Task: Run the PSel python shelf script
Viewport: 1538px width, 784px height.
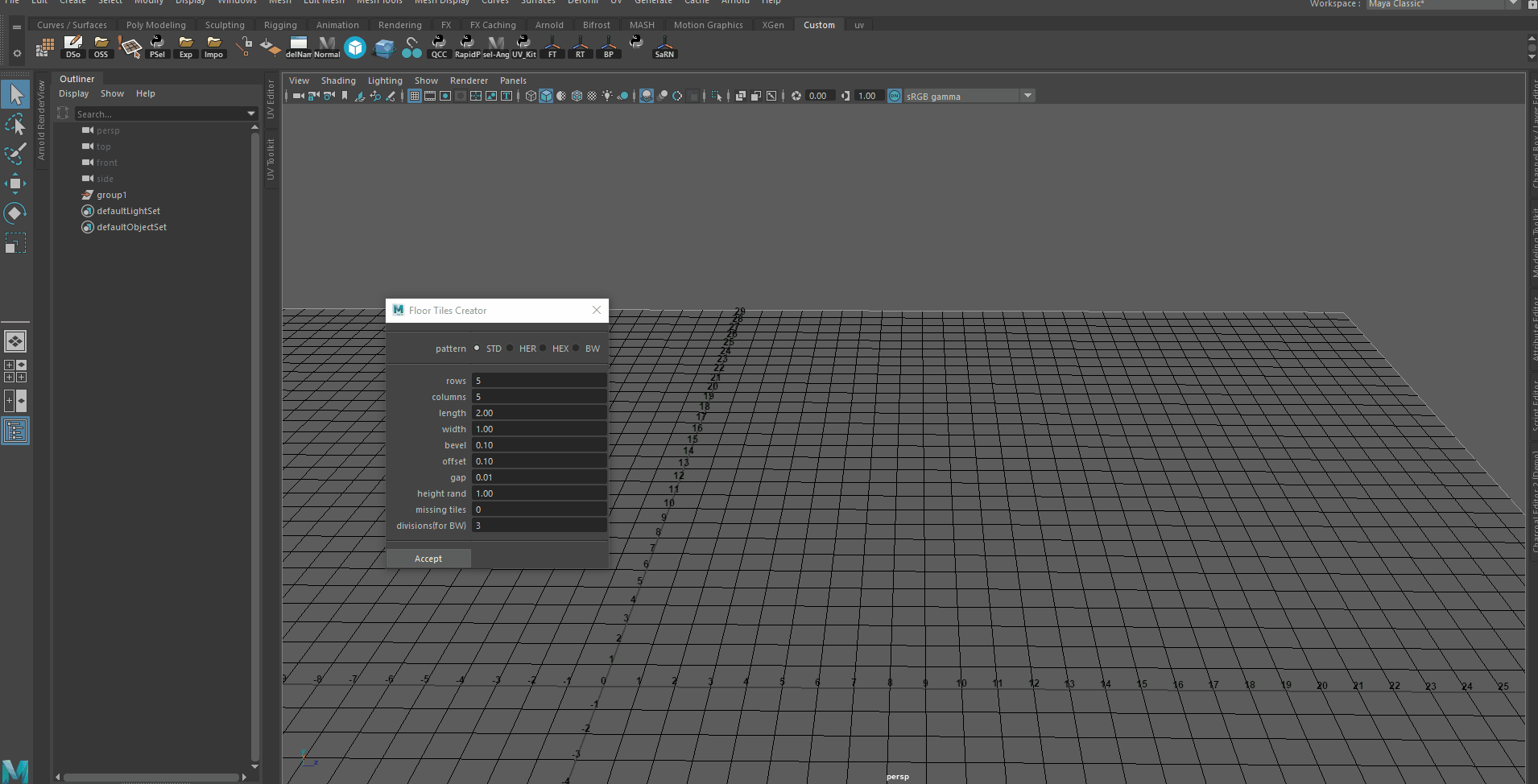Action: pyautogui.click(x=157, y=47)
